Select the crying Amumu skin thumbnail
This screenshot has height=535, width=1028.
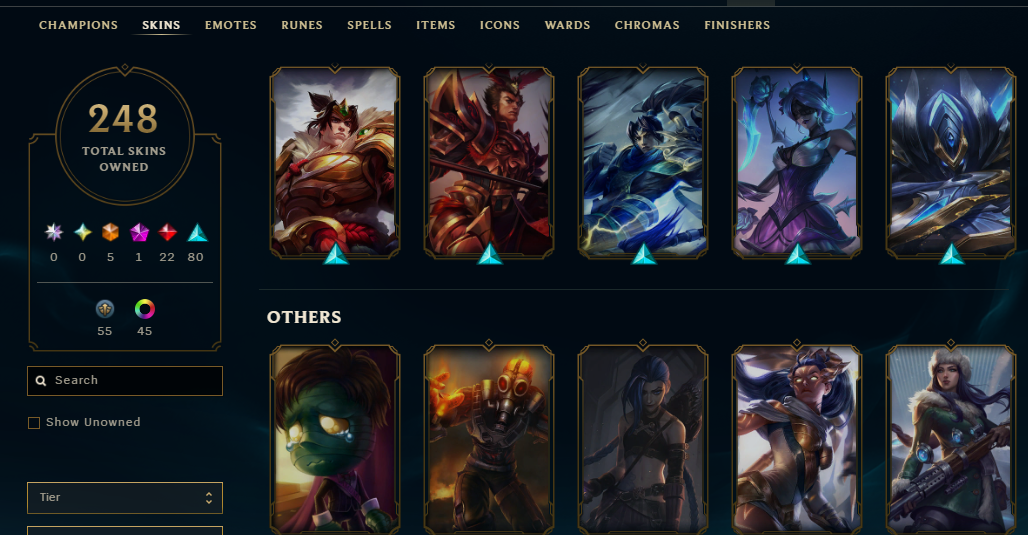click(335, 439)
